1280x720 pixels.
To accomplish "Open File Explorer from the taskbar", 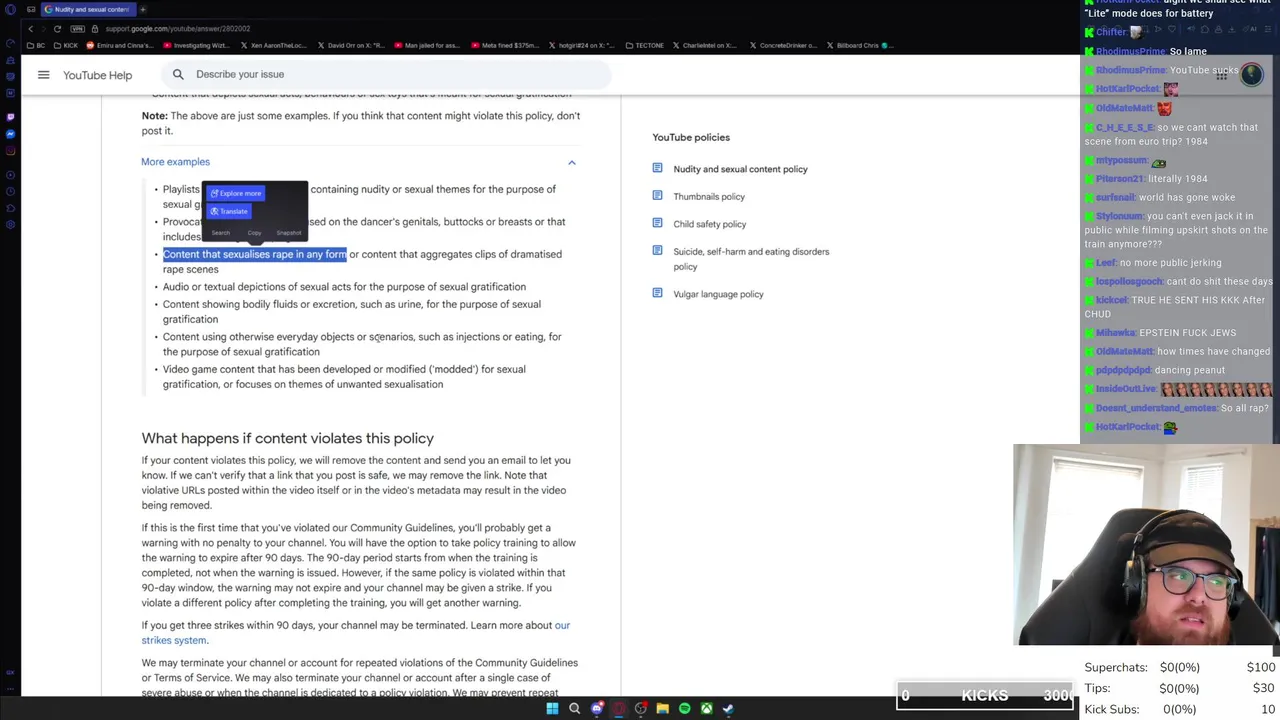I will click(x=662, y=709).
